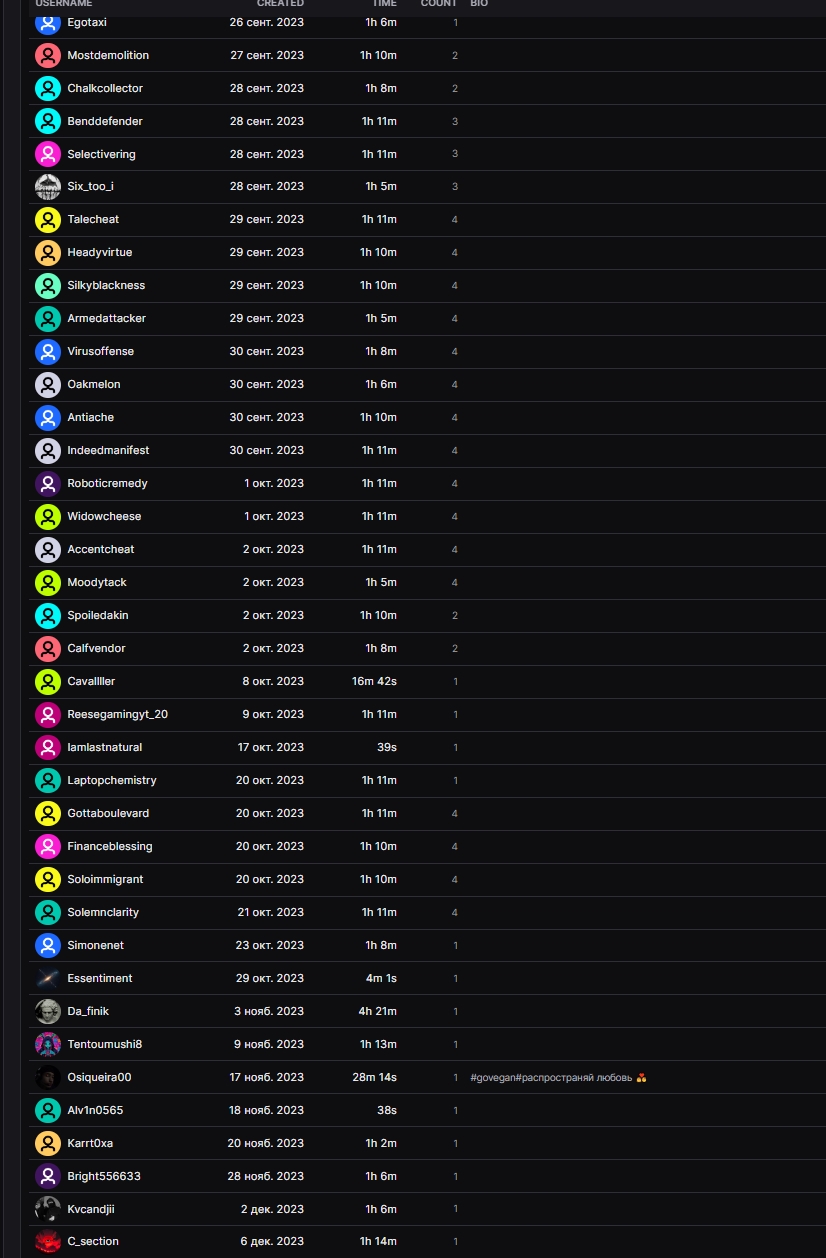The image size is (826, 1258).
Task: Click the avatar icon of Mostdemolition
Action: click(48, 55)
